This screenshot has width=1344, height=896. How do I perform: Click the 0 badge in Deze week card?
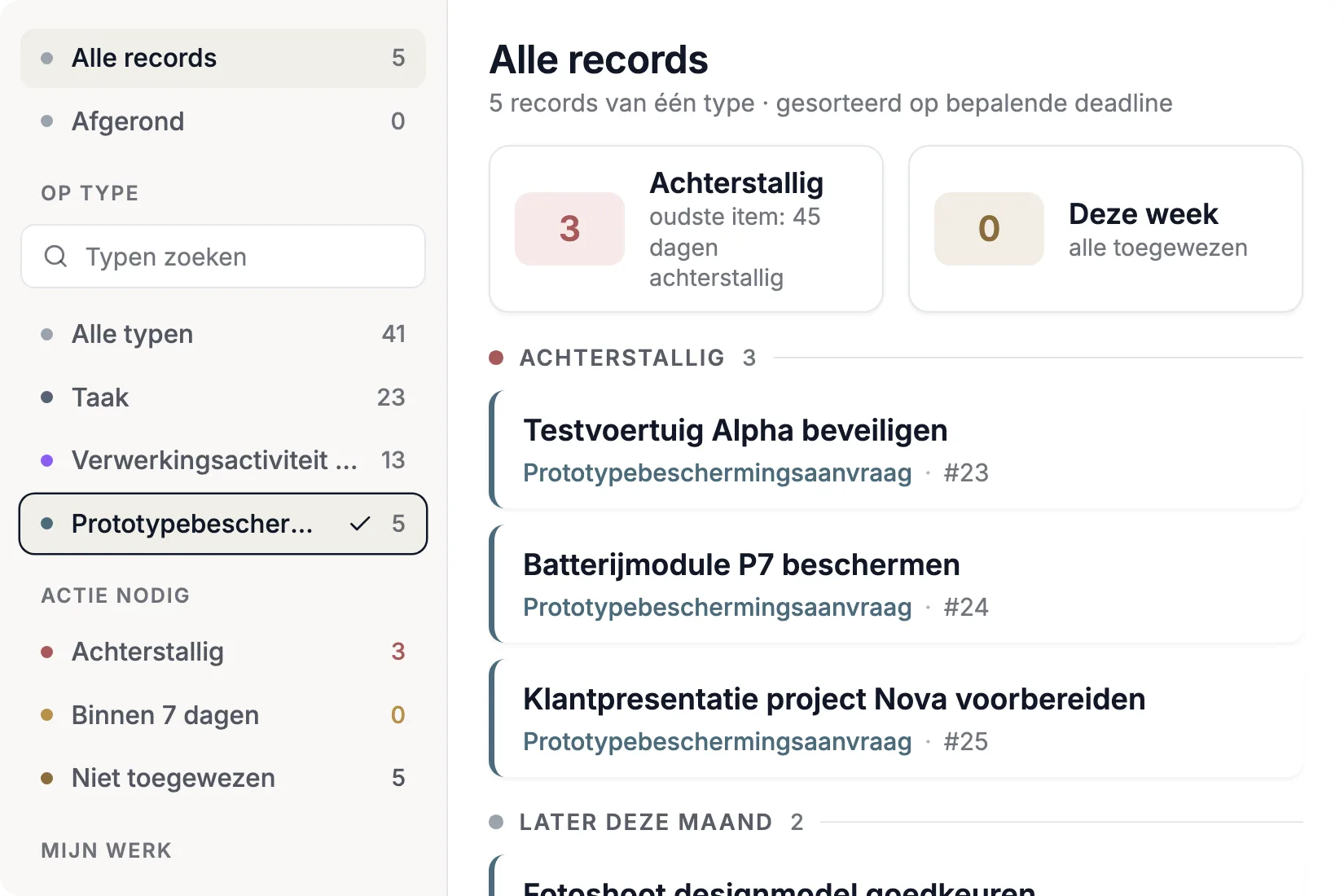pyautogui.click(x=989, y=229)
